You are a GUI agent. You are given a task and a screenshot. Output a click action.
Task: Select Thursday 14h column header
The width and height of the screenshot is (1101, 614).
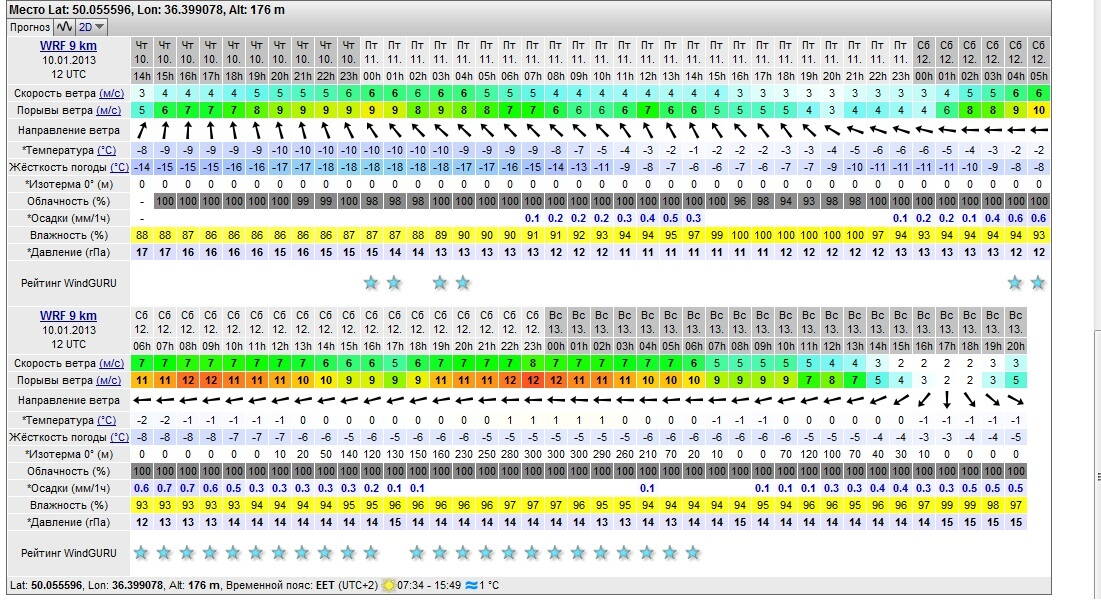coord(141,60)
